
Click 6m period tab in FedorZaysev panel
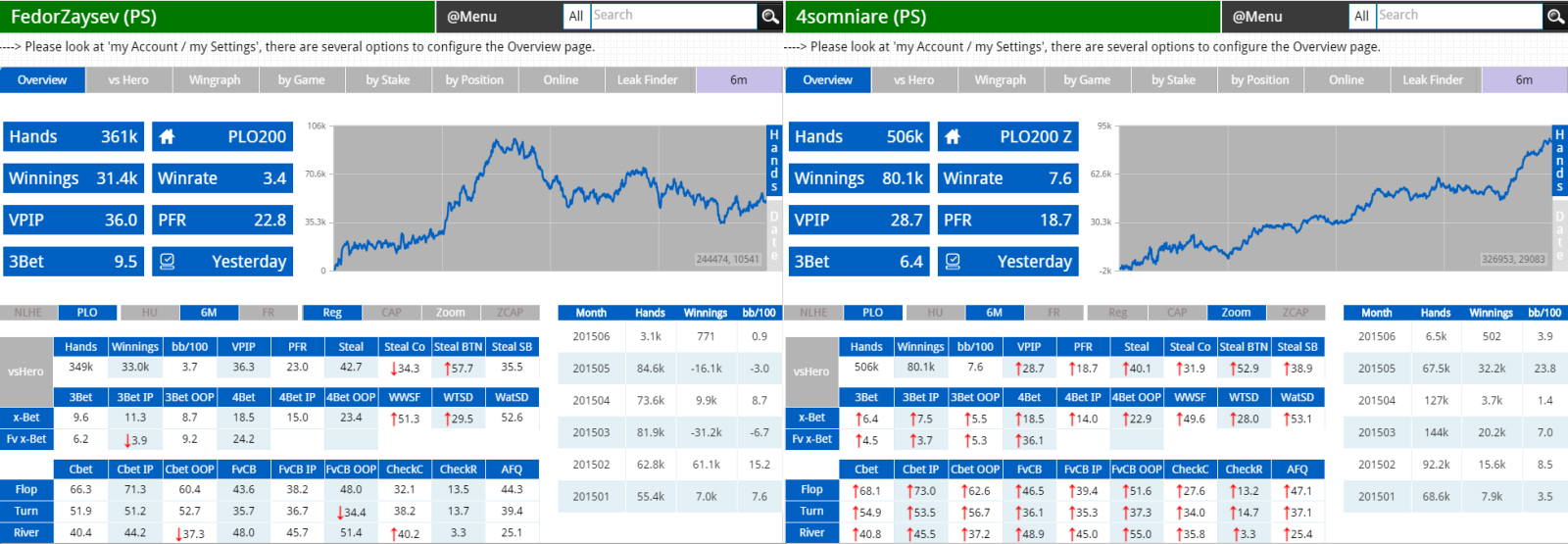pyautogui.click(x=739, y=80)
